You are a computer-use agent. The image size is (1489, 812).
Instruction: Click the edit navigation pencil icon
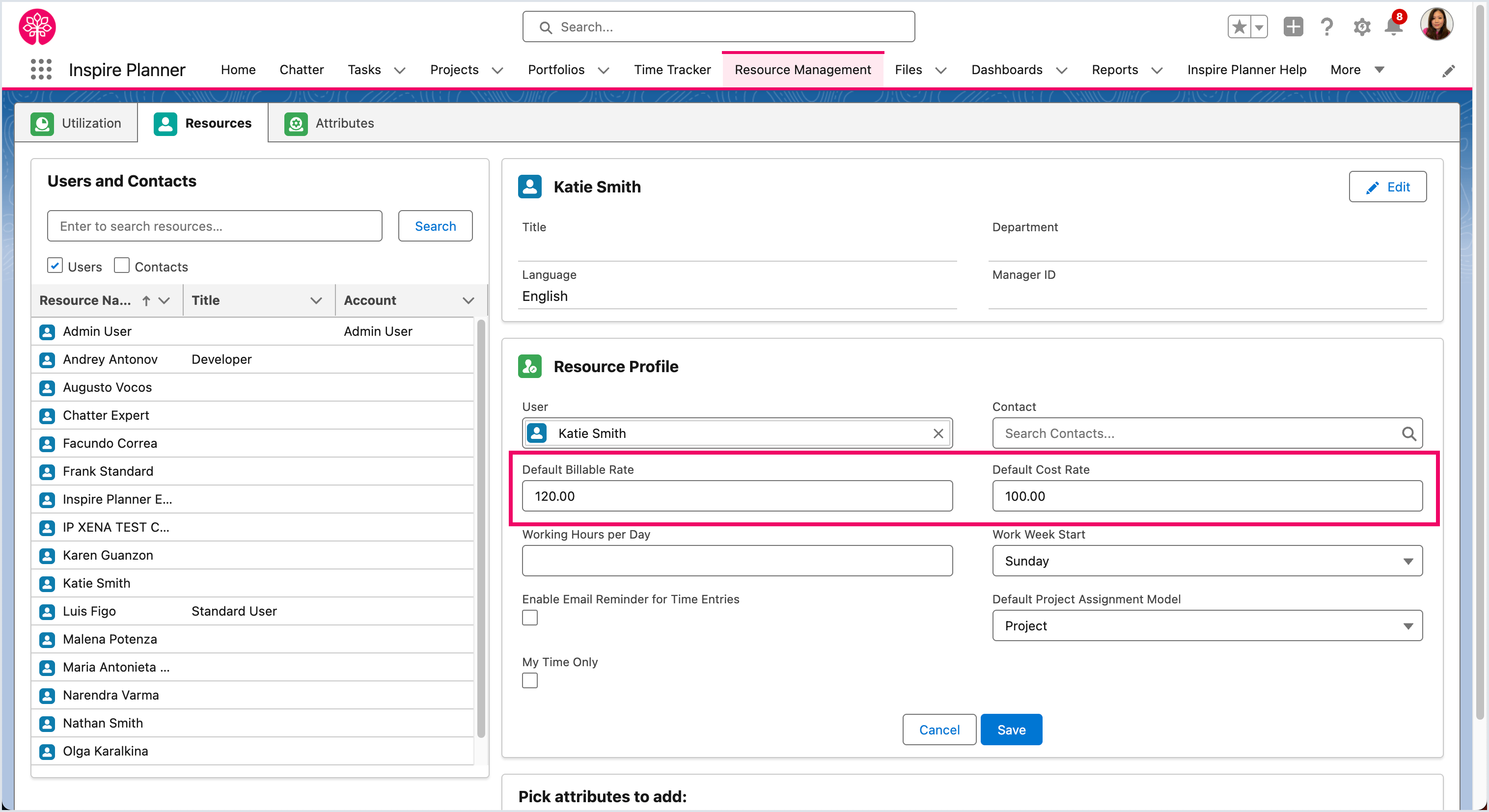(x=1448, y=71)
